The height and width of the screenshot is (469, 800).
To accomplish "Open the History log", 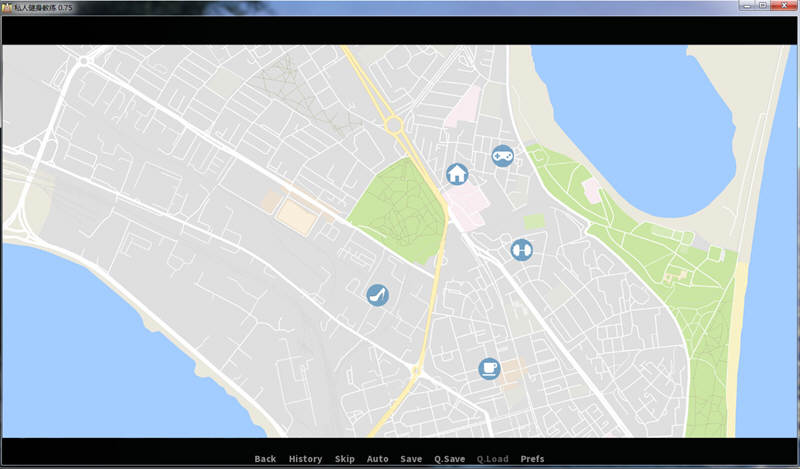I will [305, 459].
